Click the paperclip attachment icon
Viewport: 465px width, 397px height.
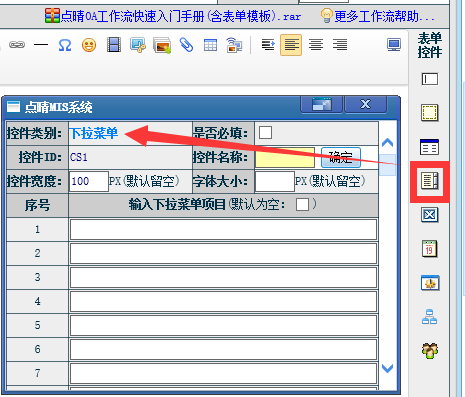pos(186,45)
